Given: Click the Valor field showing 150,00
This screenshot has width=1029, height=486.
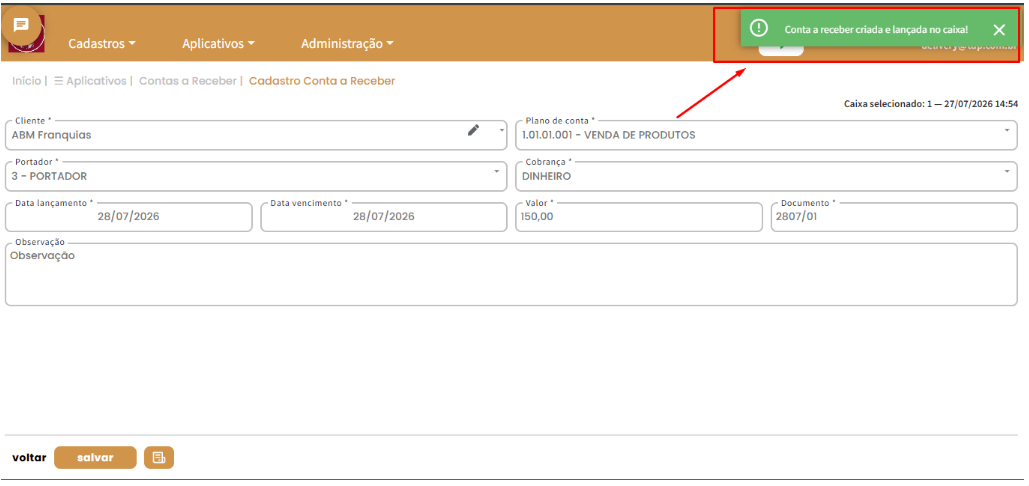Looking at the screenshot, I should coord(639,216).
